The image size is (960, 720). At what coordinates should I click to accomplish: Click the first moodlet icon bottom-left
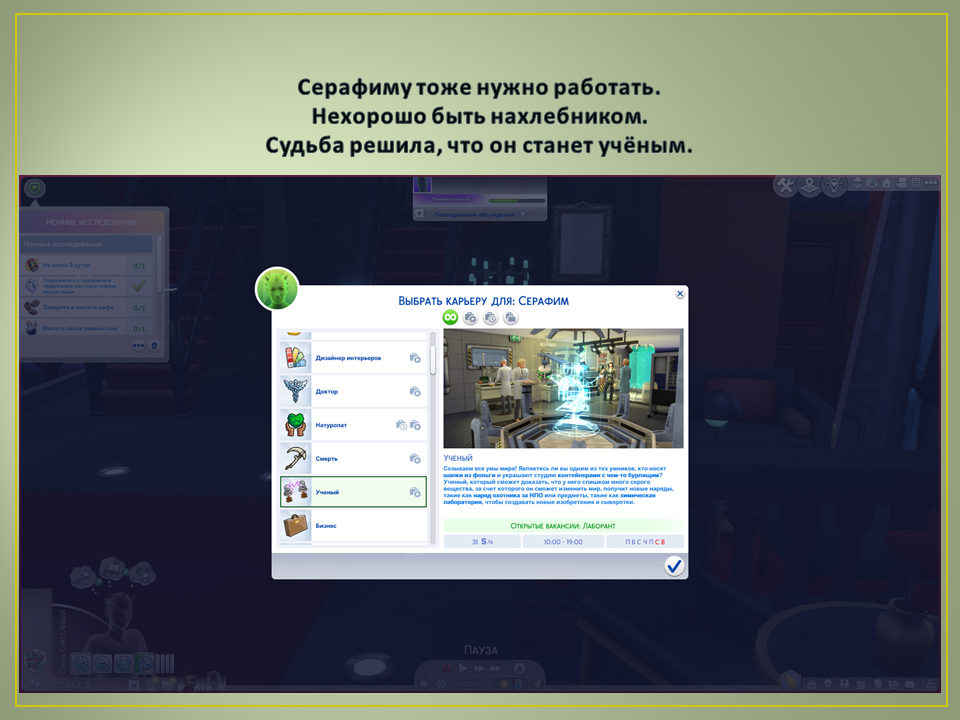coord(81,662)
